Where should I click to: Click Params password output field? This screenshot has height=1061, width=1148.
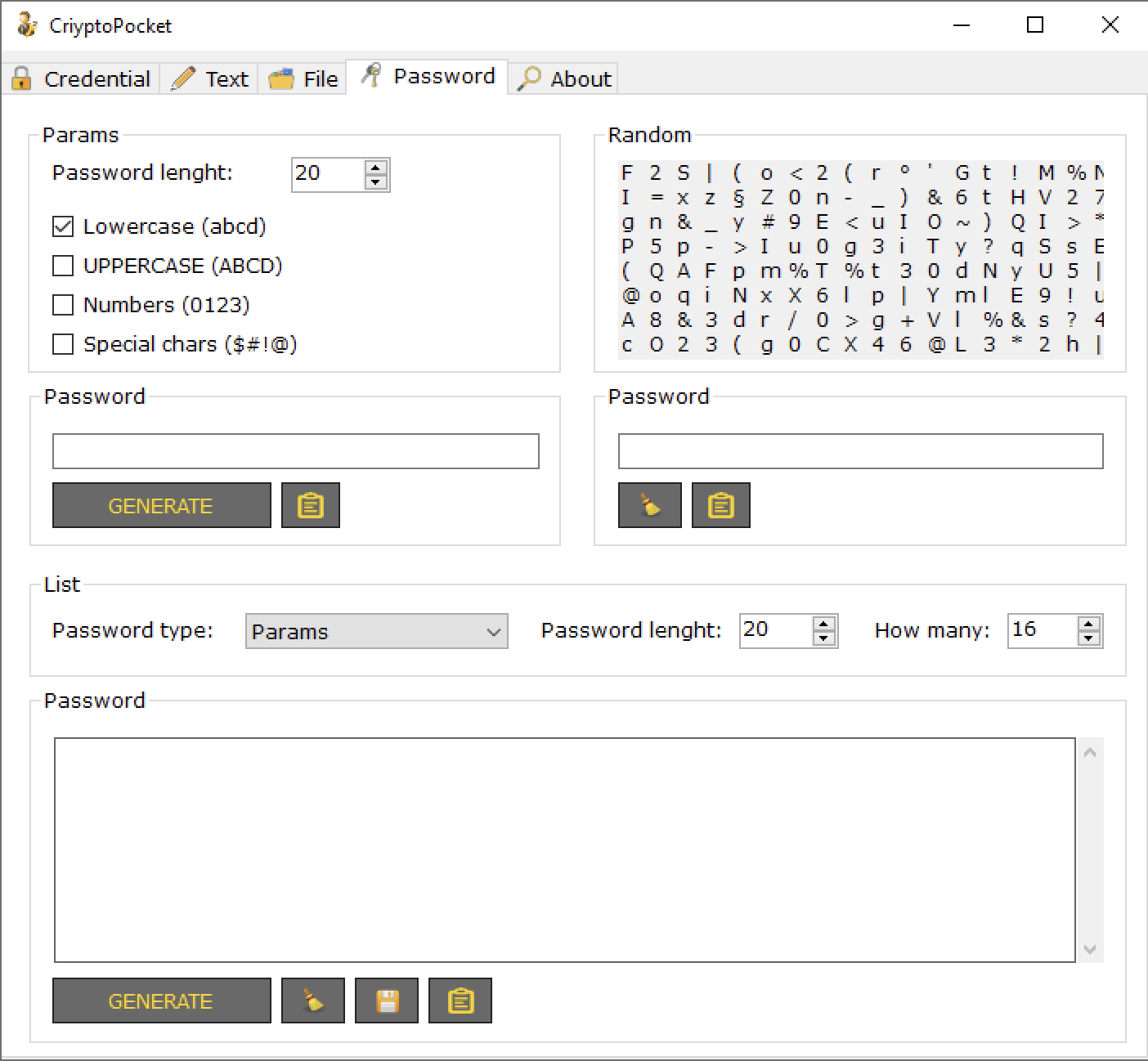pos(296,451)
